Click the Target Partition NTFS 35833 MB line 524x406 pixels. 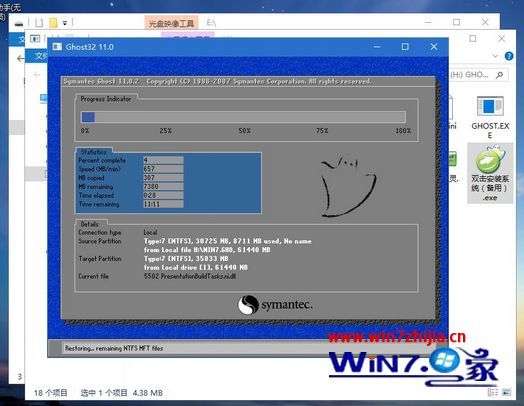(x=186, y=259)
